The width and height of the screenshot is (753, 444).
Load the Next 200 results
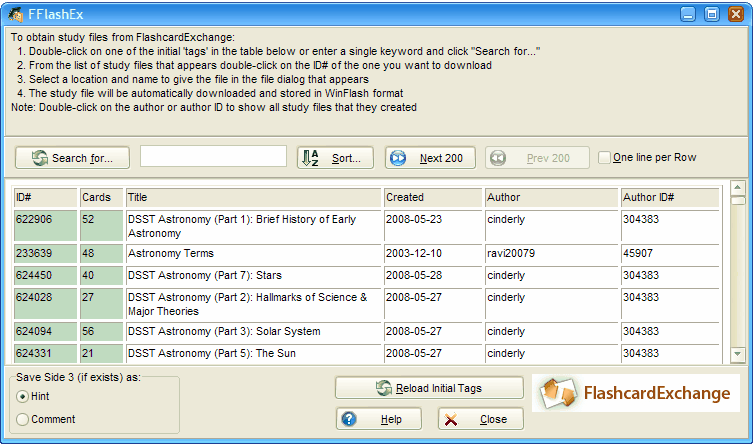pos(430,158)
